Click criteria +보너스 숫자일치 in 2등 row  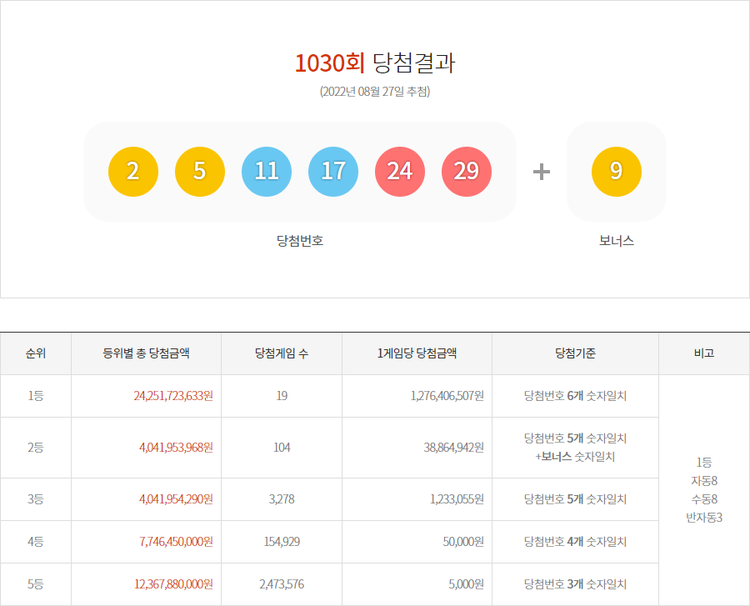tap(575, 457)
